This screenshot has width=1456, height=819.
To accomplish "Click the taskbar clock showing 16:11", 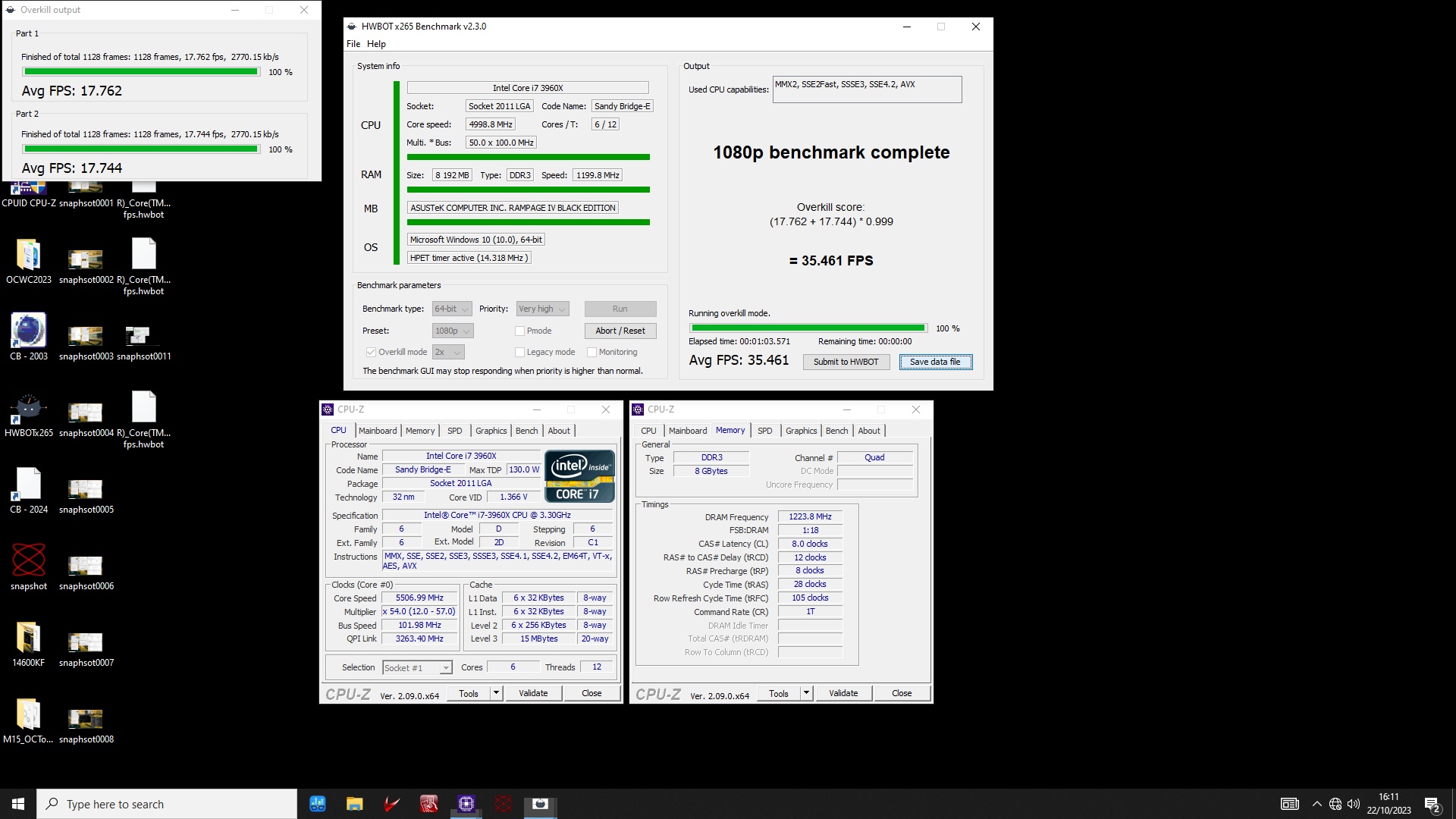I will pos(1389,804).
